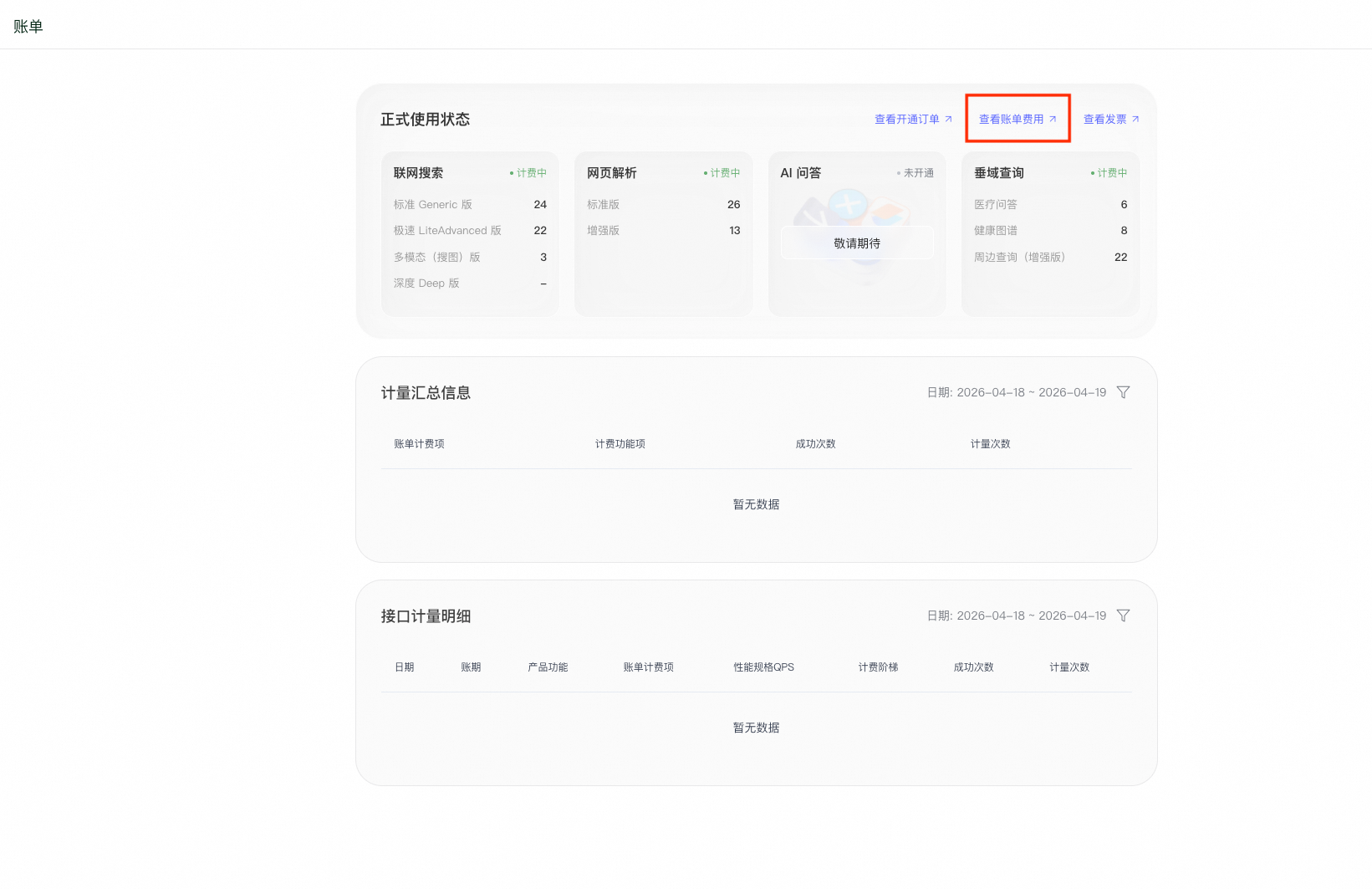Click the 性能规格QPS column header
This screenshot has height=889, width=1372.
click(x=764, y=667)
